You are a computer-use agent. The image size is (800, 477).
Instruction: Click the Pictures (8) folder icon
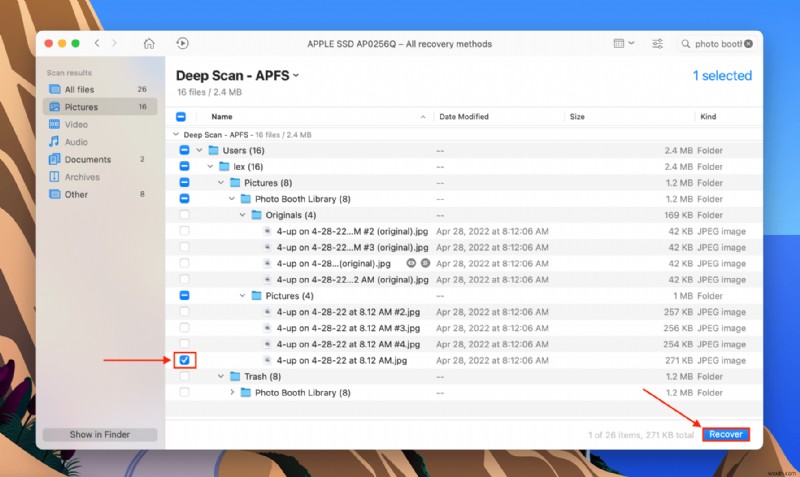(x=235, y=183)
